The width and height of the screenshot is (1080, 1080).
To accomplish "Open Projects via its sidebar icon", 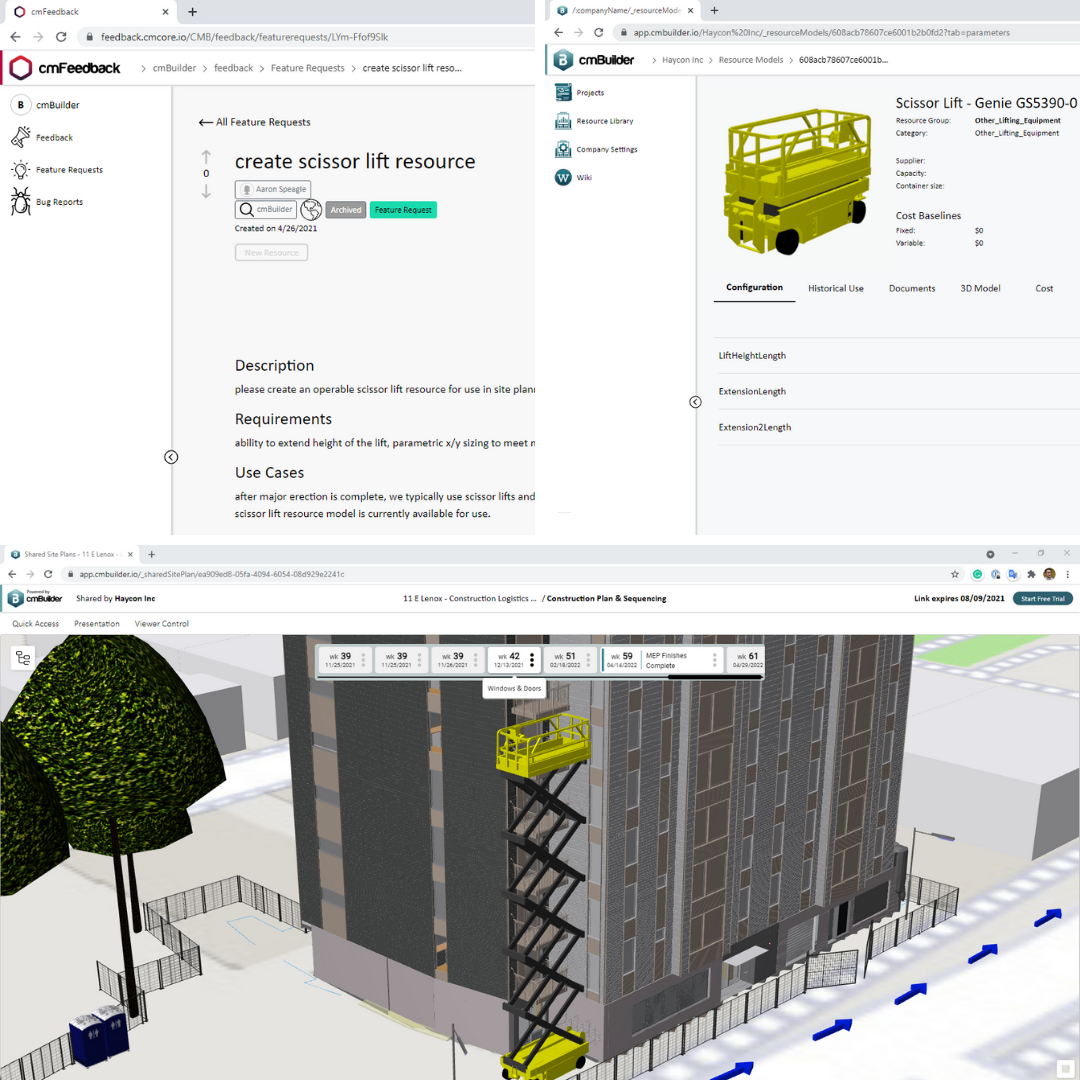I will [563, 92].
